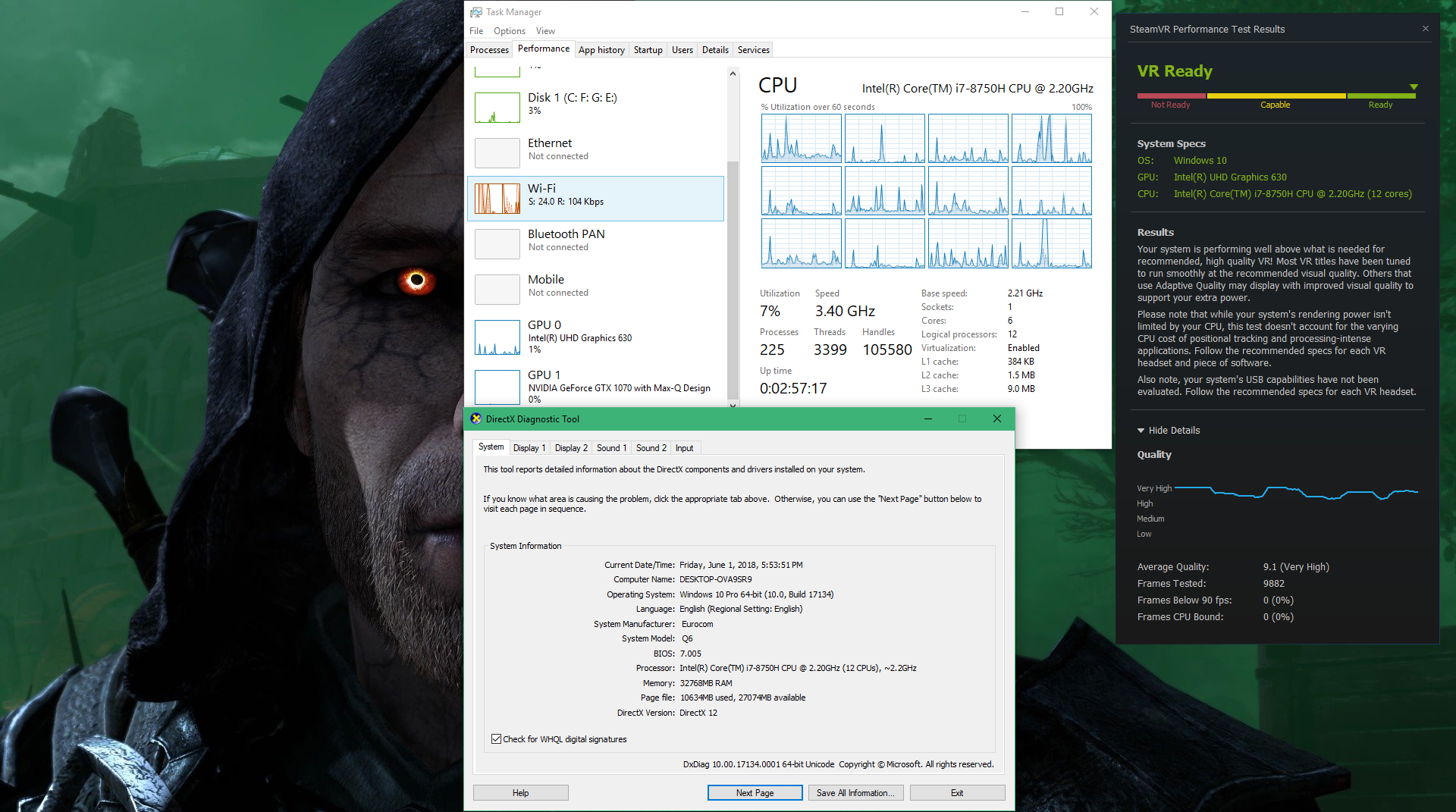
Task: Click the Capable label on VR scale
Action: point(1276,105)
